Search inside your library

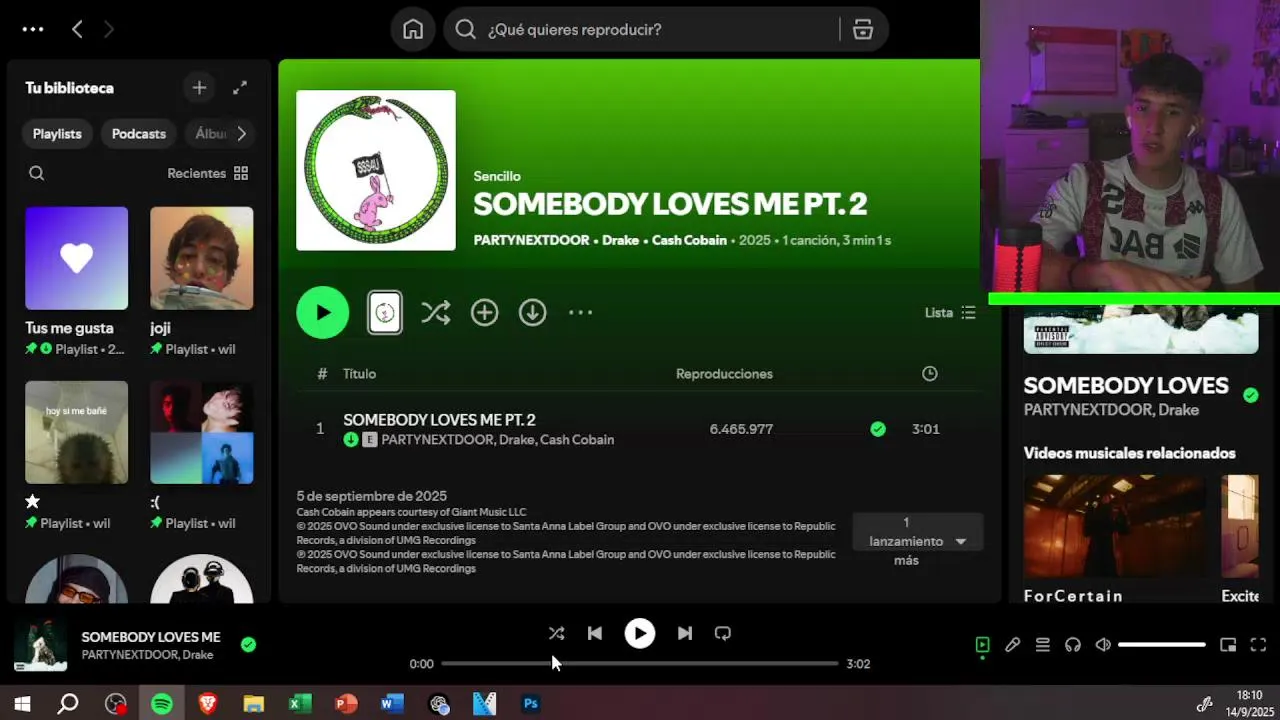tap(37, 173)
